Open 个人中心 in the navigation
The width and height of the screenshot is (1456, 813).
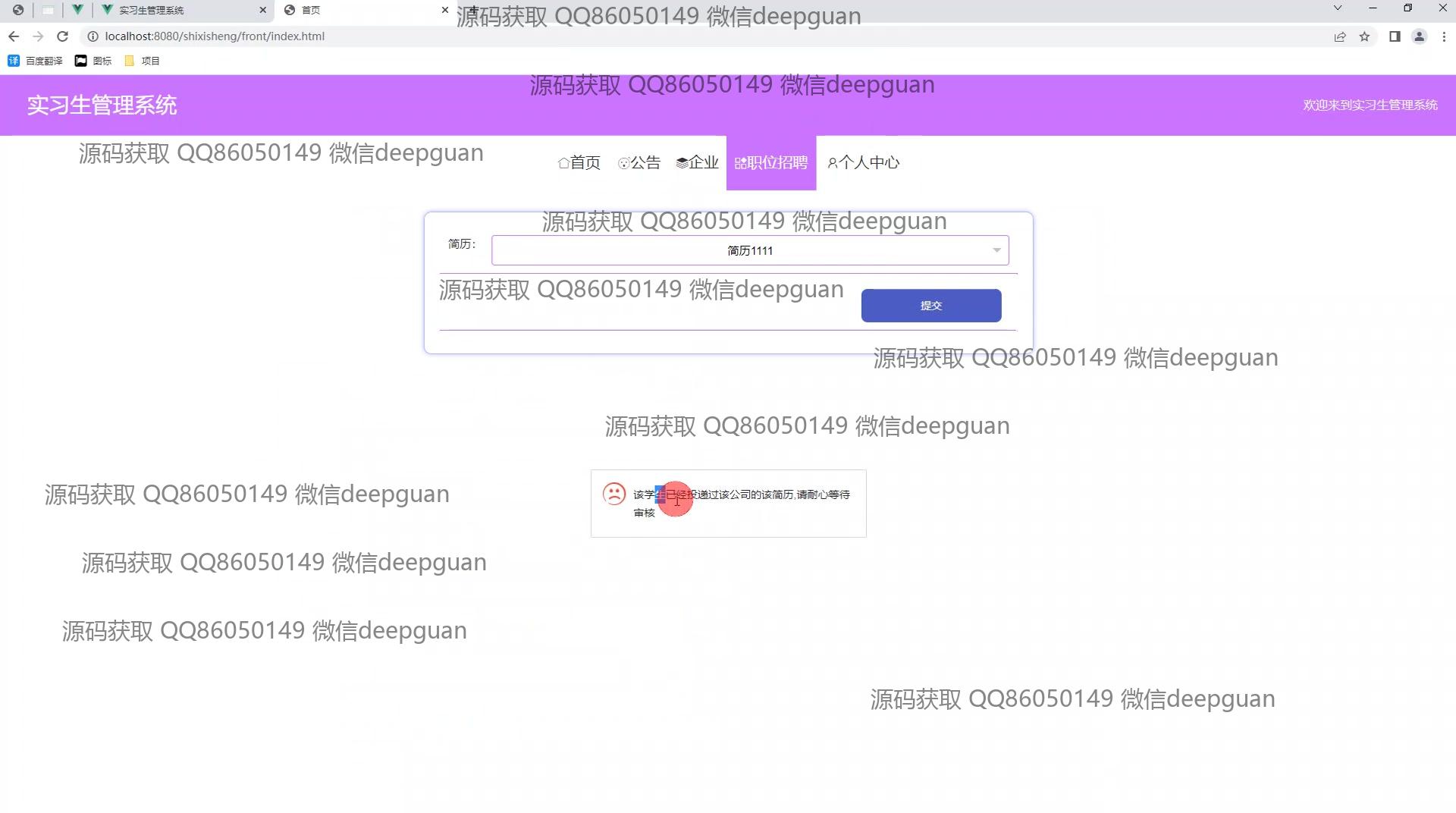pos(864,162)
